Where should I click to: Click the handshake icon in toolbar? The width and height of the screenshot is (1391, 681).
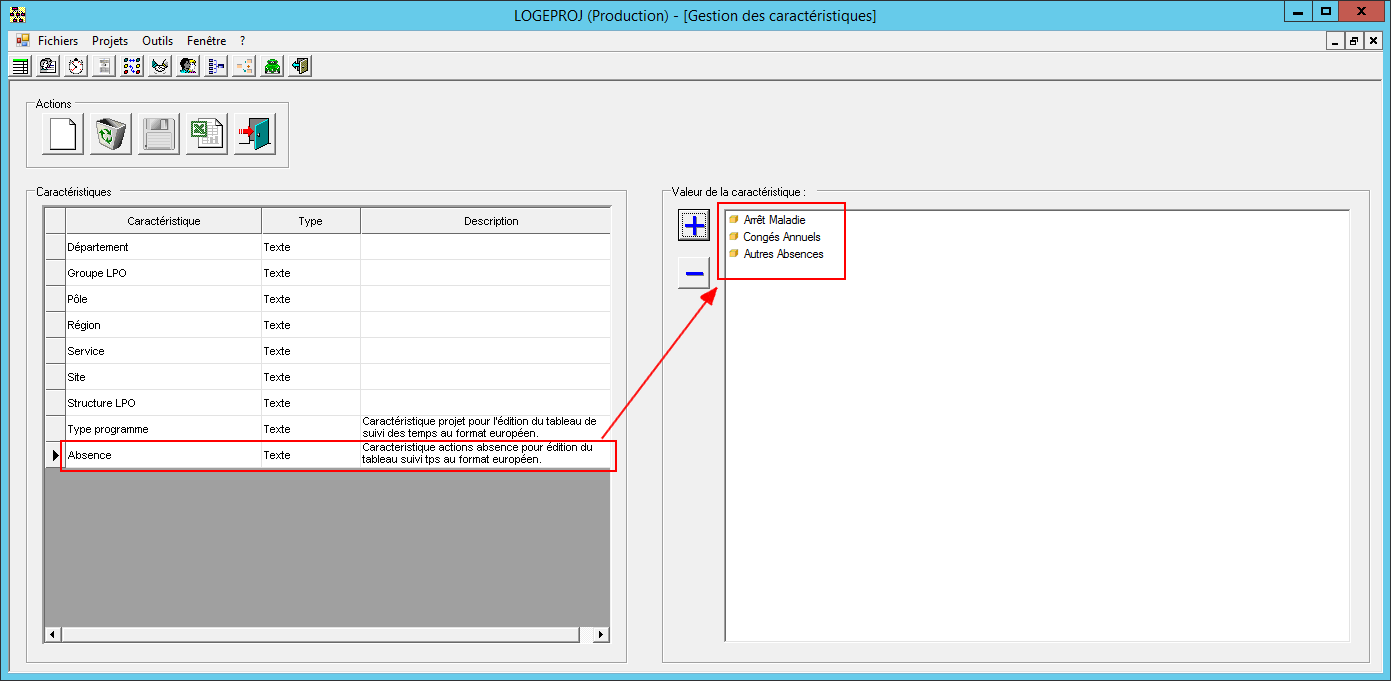[x=160, y=67]
